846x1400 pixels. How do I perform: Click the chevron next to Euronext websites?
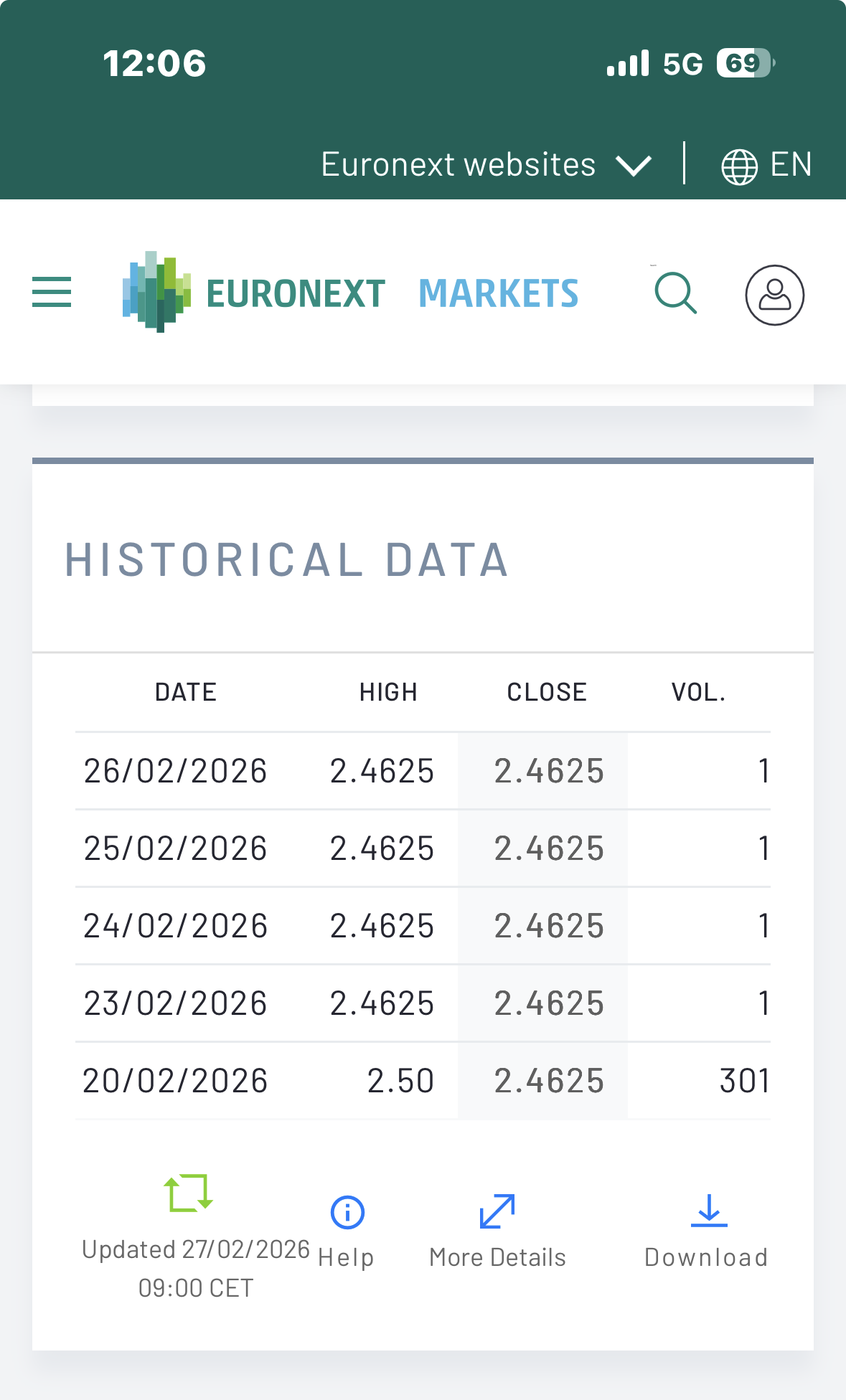point(634,166)
